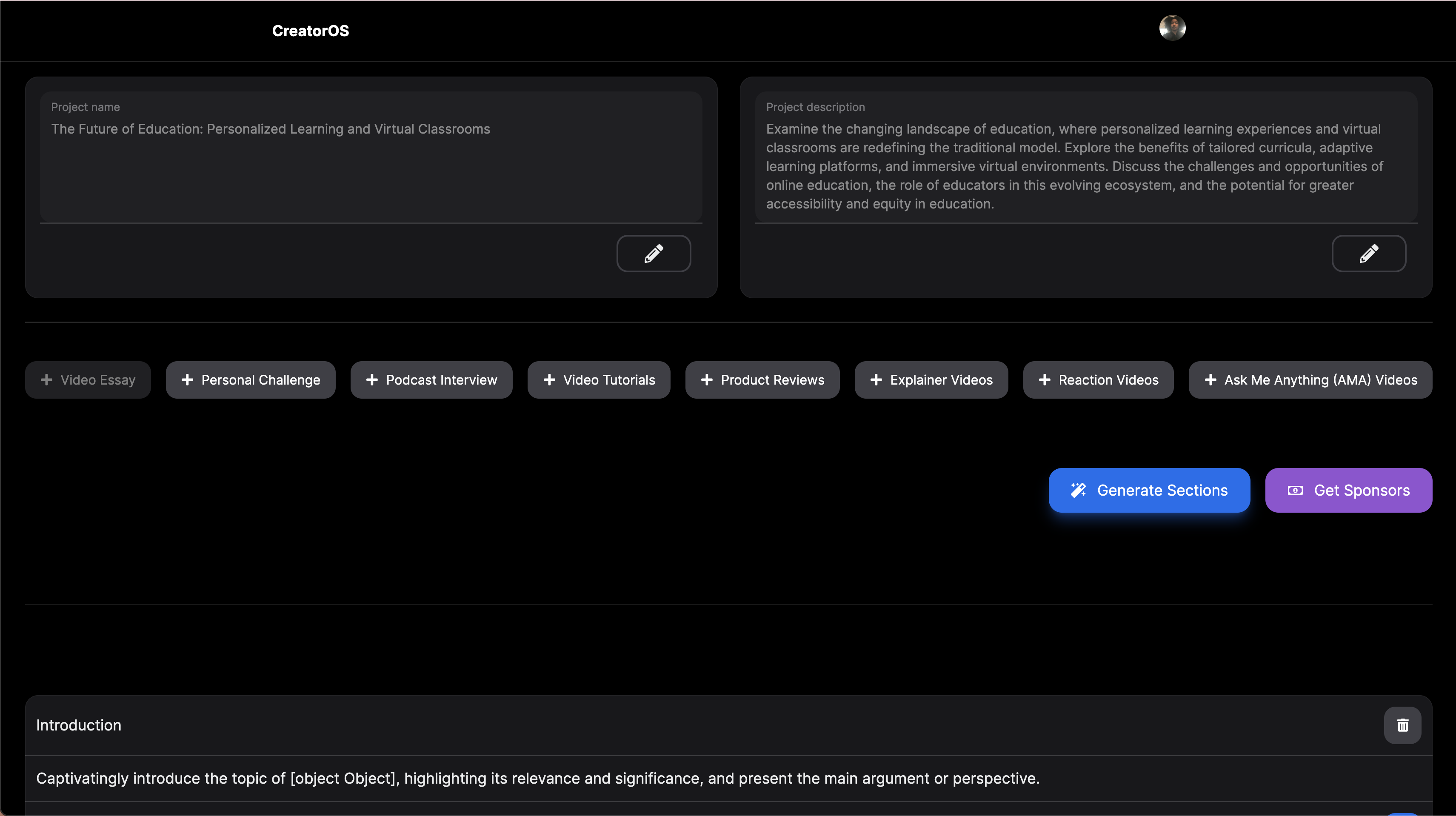Screen dimensions: 1456x816
Task: Click the Get Sponsors button
Action: tap(1348, 490)
